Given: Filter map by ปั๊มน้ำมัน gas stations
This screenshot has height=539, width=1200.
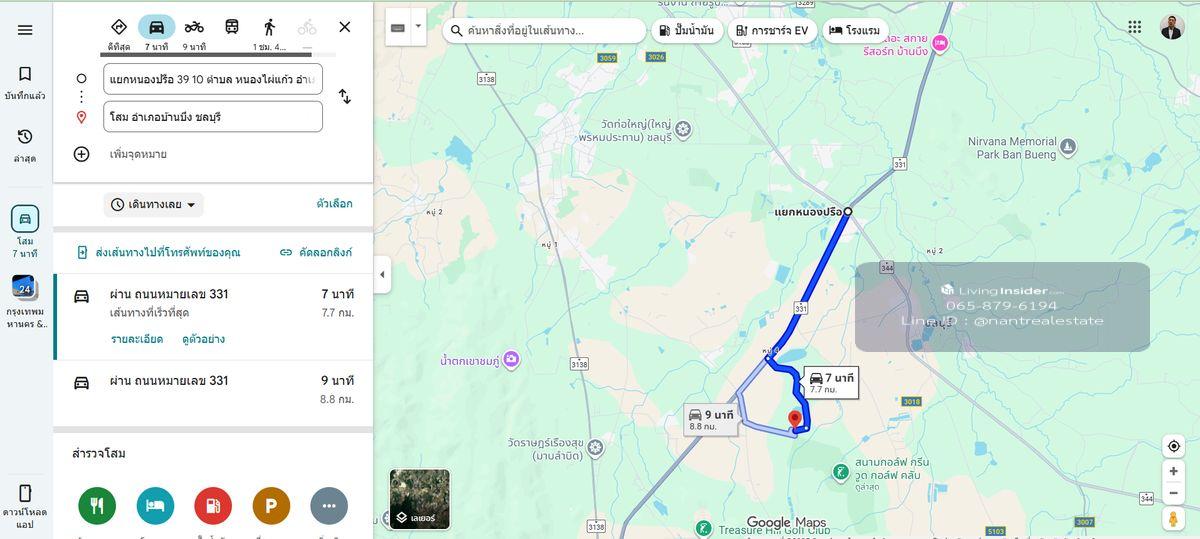Looking at the screenshot, I should click(x=687, y=31).
